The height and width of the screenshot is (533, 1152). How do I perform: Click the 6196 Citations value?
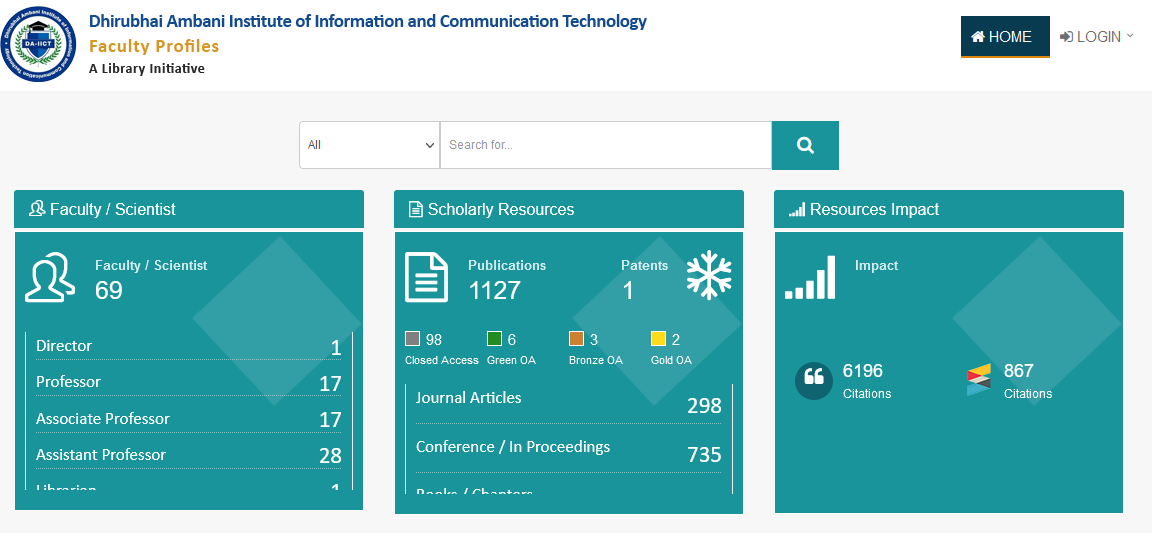(863, 371)
